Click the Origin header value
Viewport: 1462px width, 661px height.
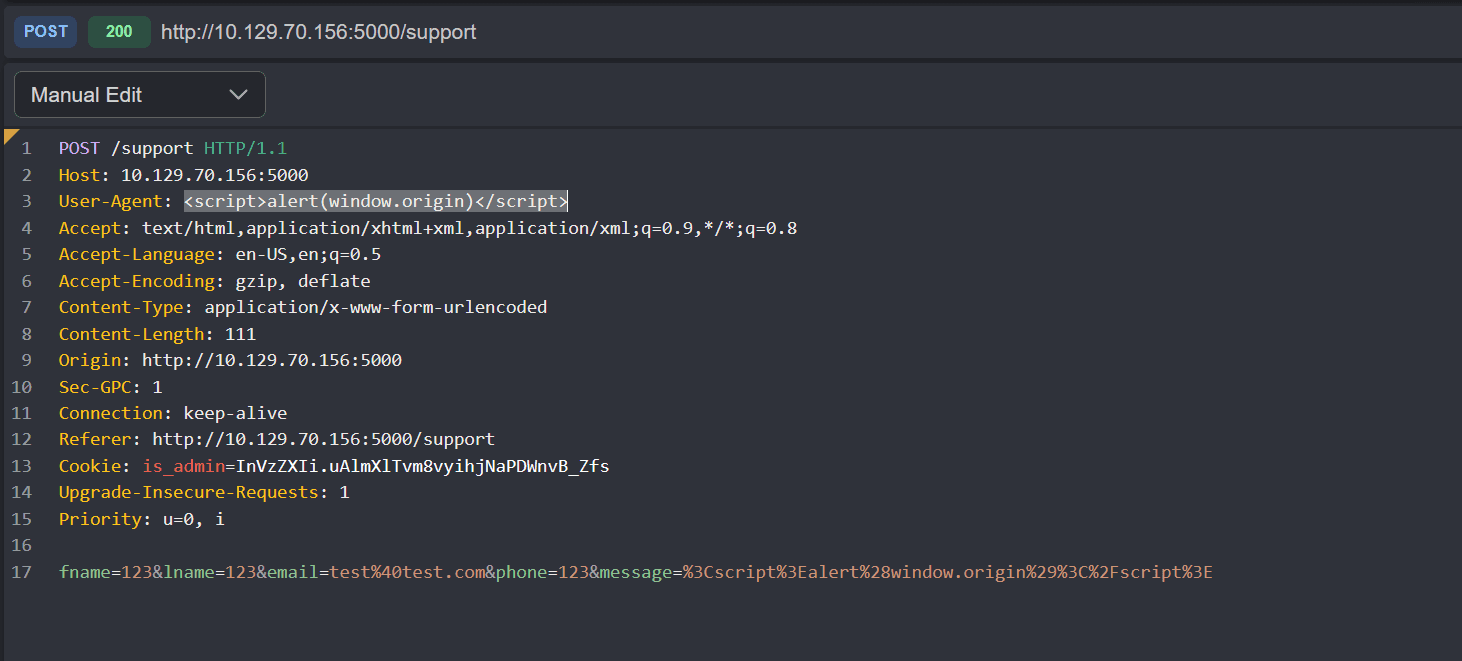[x=272, y=359]
